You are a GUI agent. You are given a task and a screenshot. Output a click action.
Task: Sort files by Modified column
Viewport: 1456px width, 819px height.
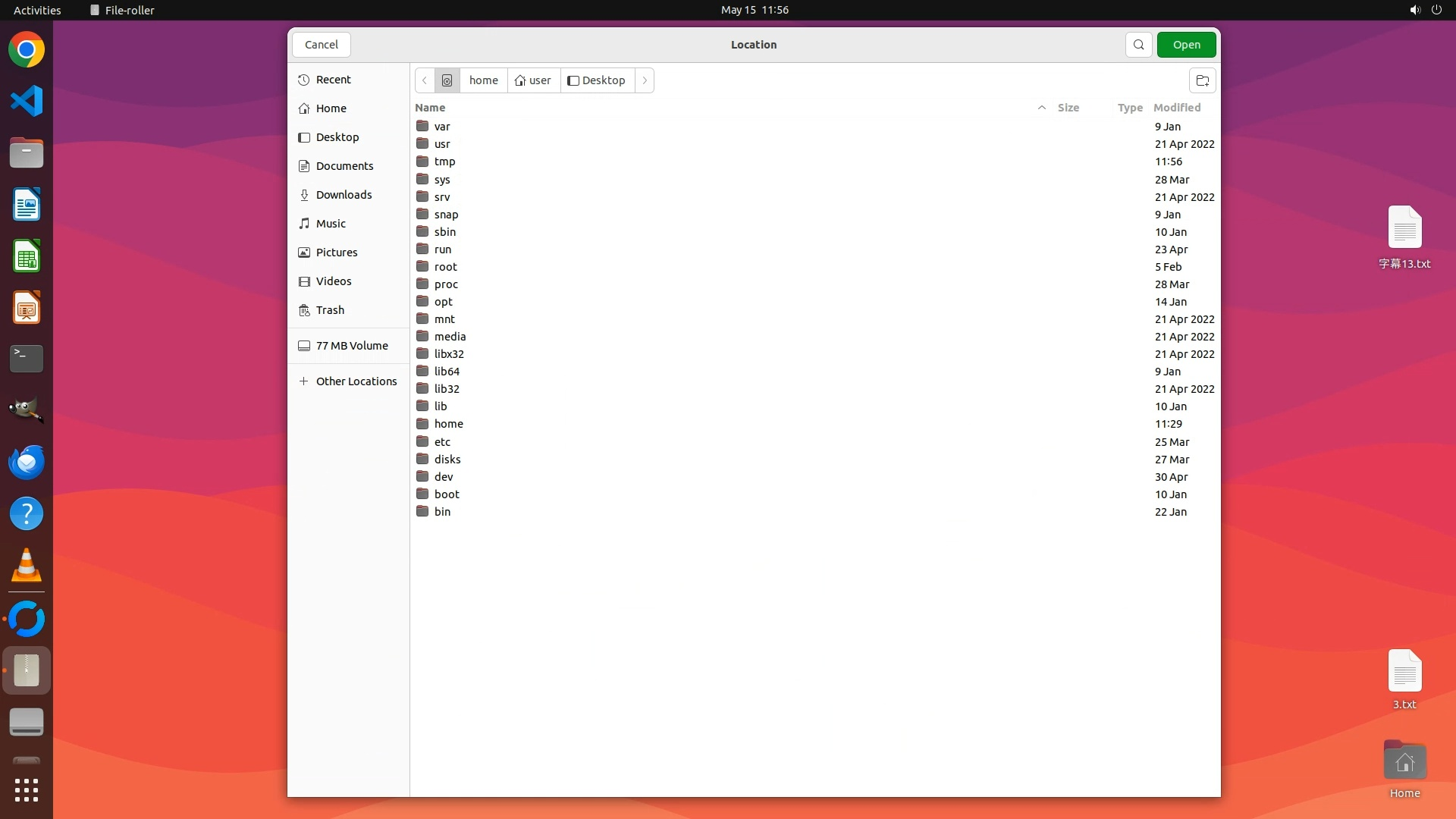pyautogui.click(x=1176, y=108)
